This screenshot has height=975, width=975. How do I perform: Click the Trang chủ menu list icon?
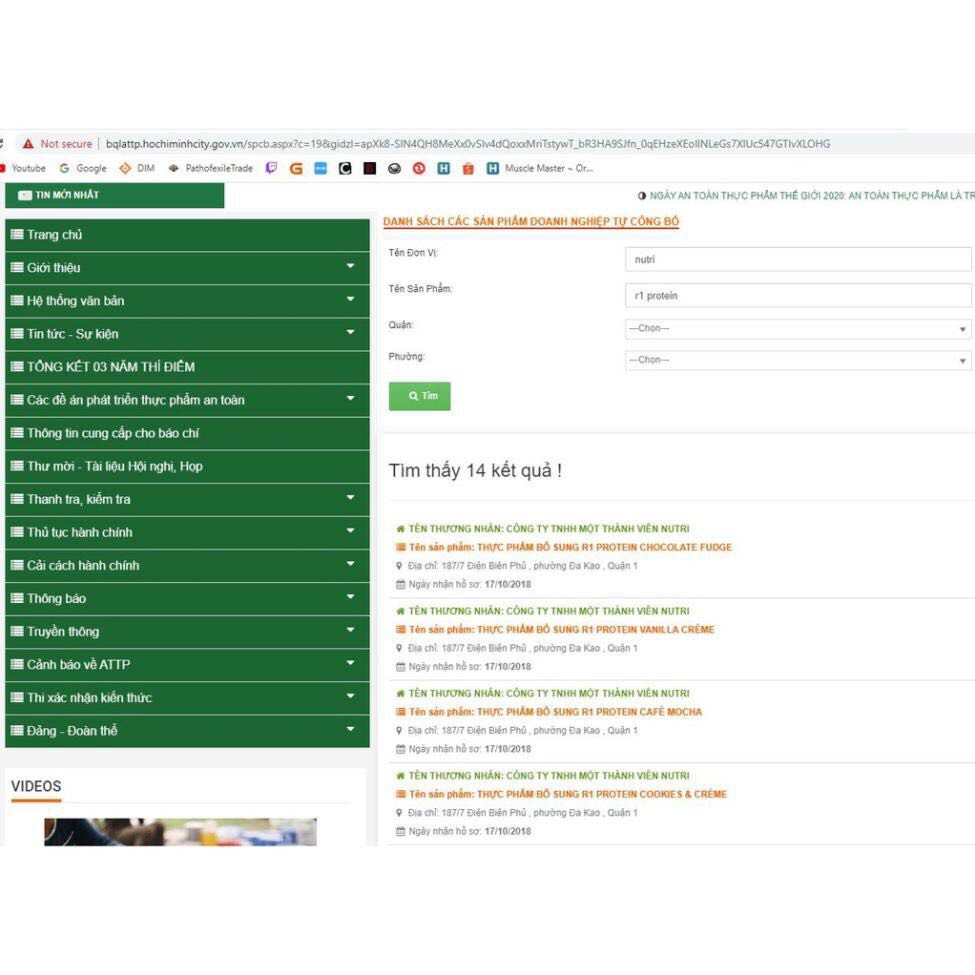(x=17, y=235)
